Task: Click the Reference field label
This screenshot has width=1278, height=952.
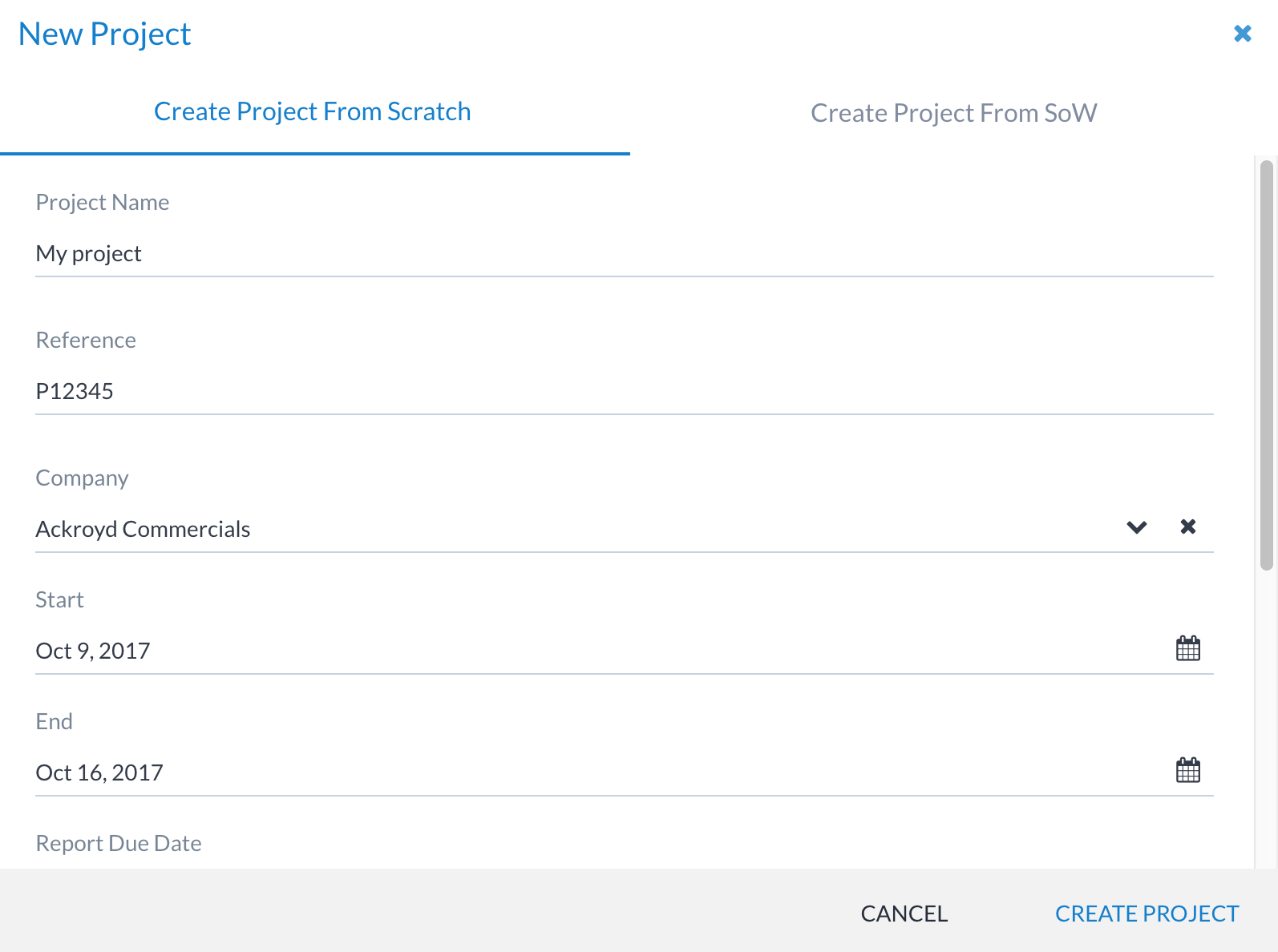Action: point(86,341)
